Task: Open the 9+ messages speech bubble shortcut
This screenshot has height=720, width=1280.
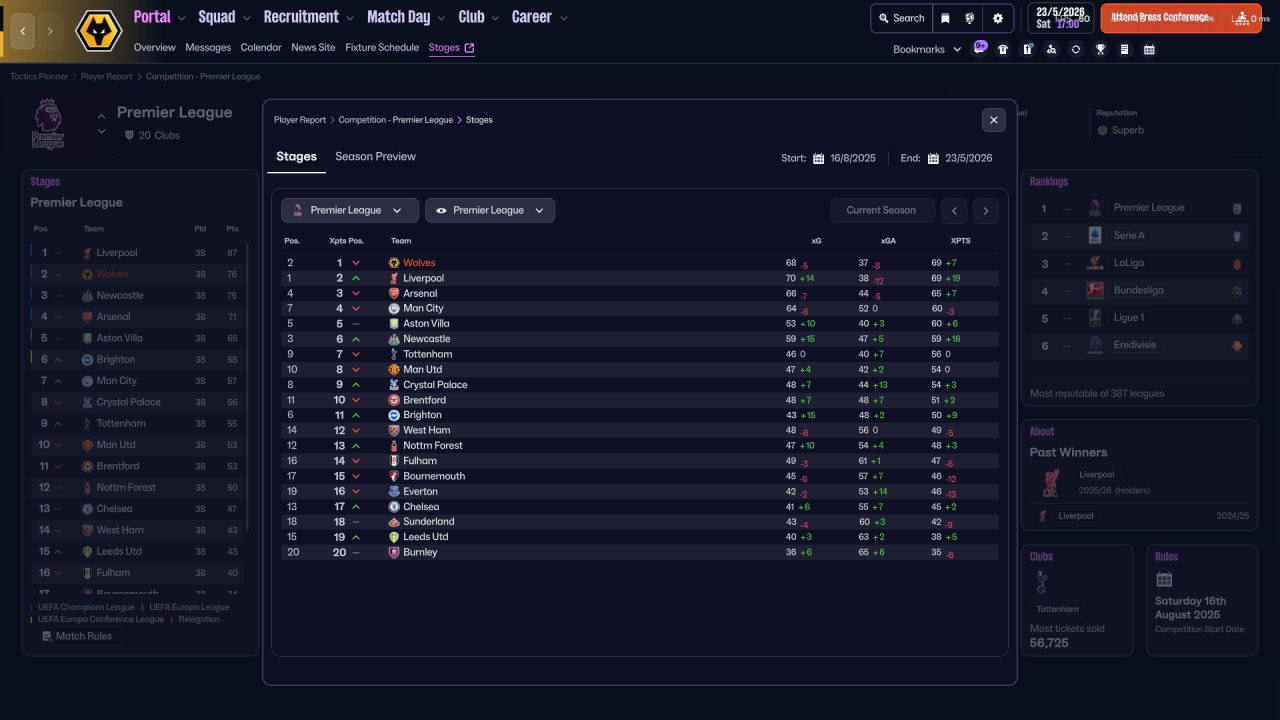Action: 980,46
